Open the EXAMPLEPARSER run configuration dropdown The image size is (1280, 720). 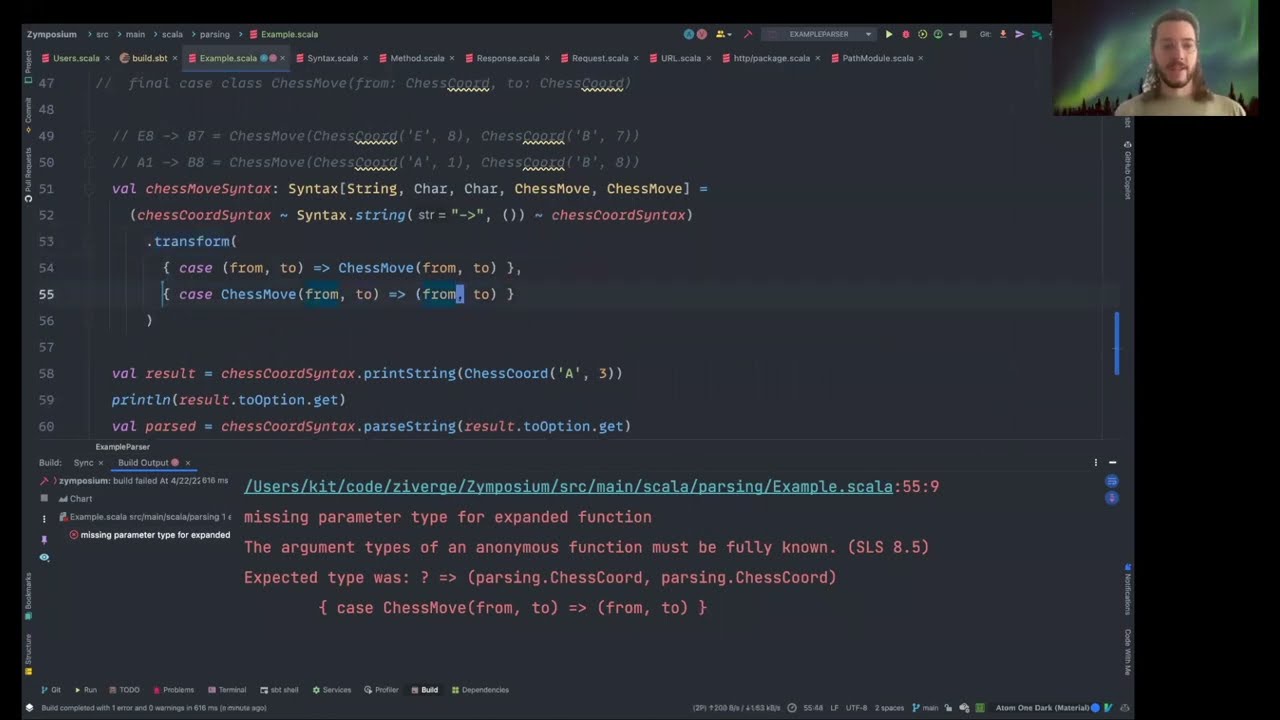pyautogui.click(x=868, y=33)
